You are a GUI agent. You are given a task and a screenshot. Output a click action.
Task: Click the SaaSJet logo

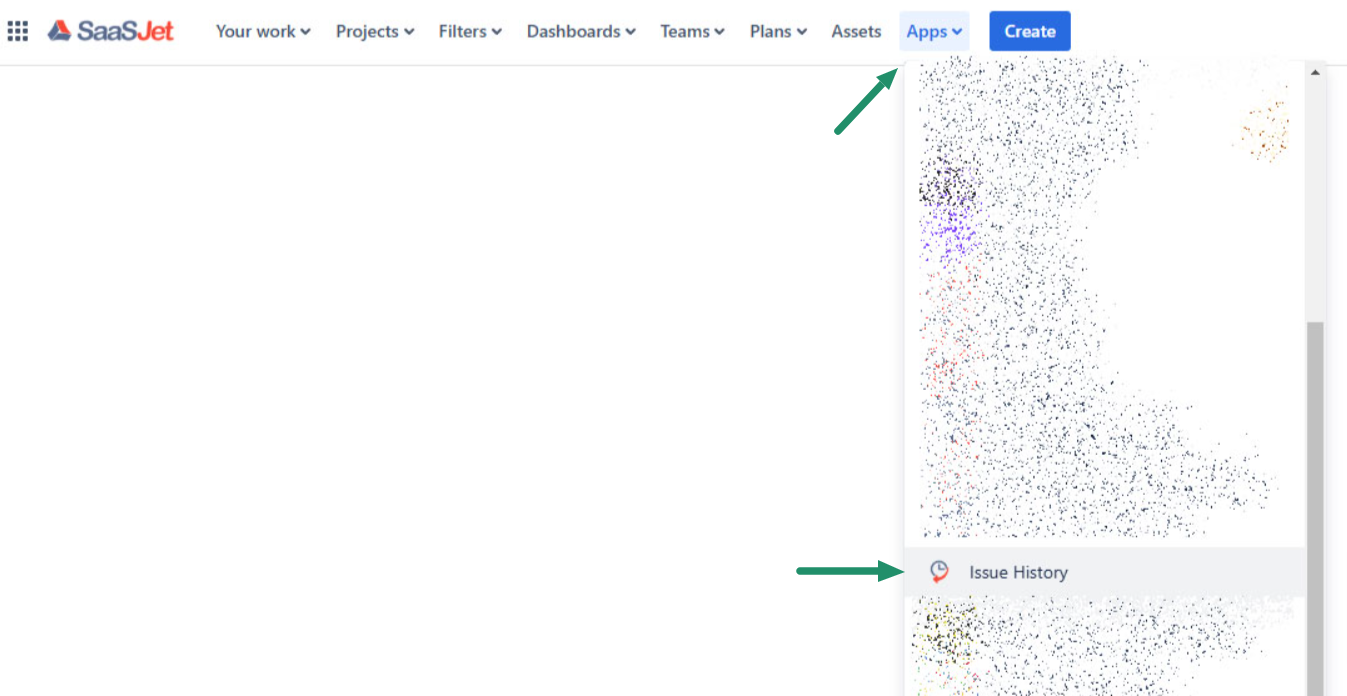pyautogui.click(x=111, y=31)
